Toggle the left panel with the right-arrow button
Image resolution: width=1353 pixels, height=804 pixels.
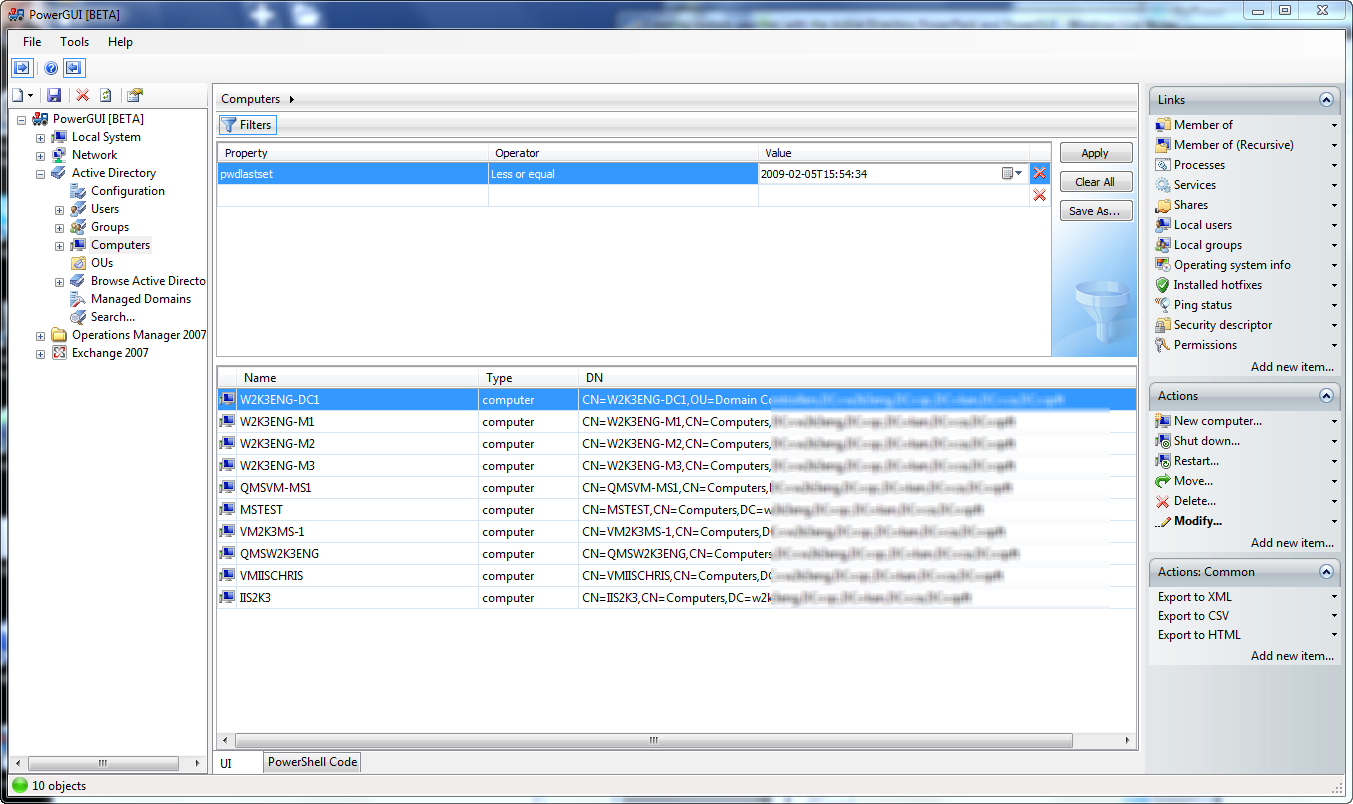pyautogui.click(x=22, y=68)
